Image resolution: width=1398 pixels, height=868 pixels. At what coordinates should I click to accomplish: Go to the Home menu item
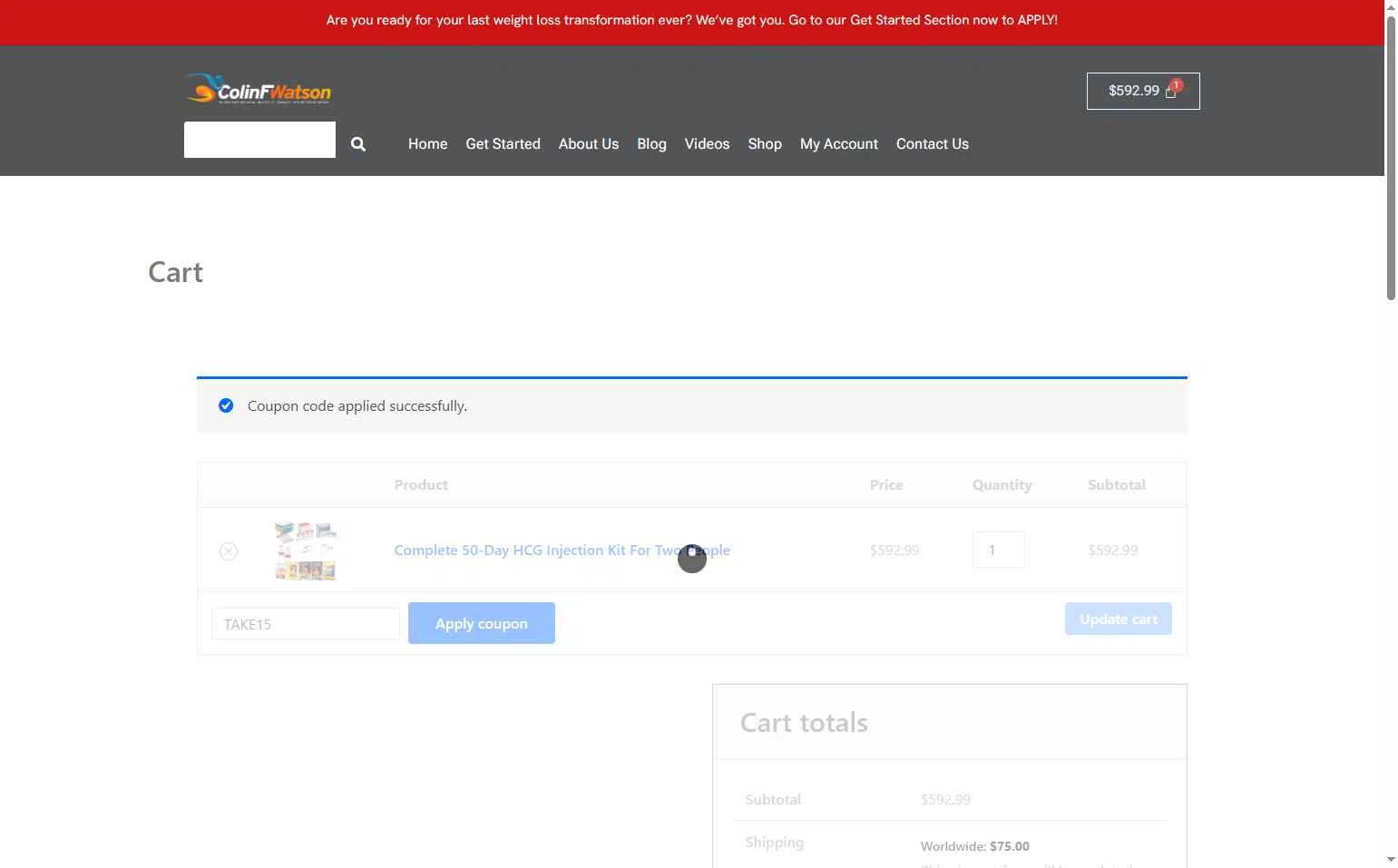427,144
